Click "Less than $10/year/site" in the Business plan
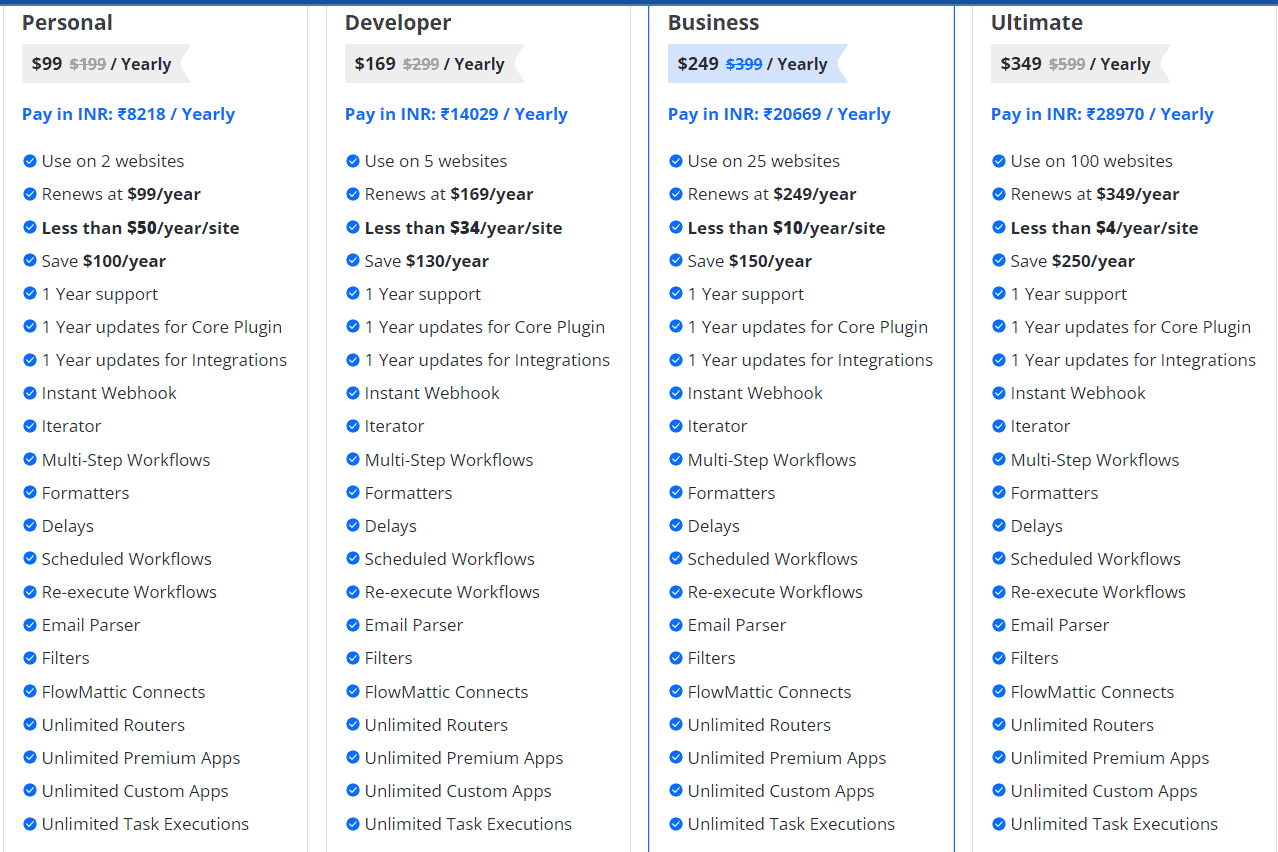This screenshot has height=852, width=1278. coord(786,228)
